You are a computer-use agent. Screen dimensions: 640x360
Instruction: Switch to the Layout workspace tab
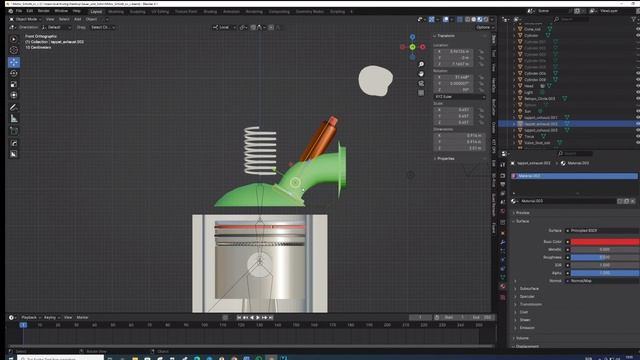coord(96,12)
